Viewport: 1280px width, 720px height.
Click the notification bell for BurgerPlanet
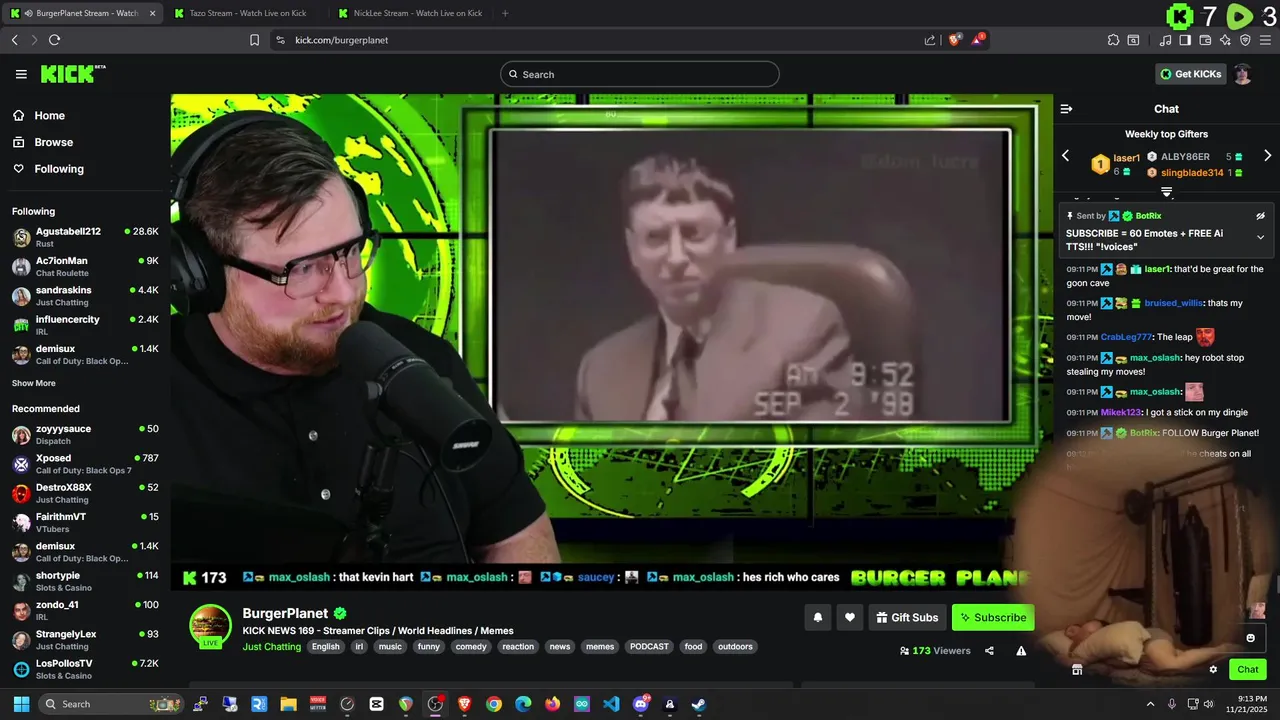coord(817,617)
